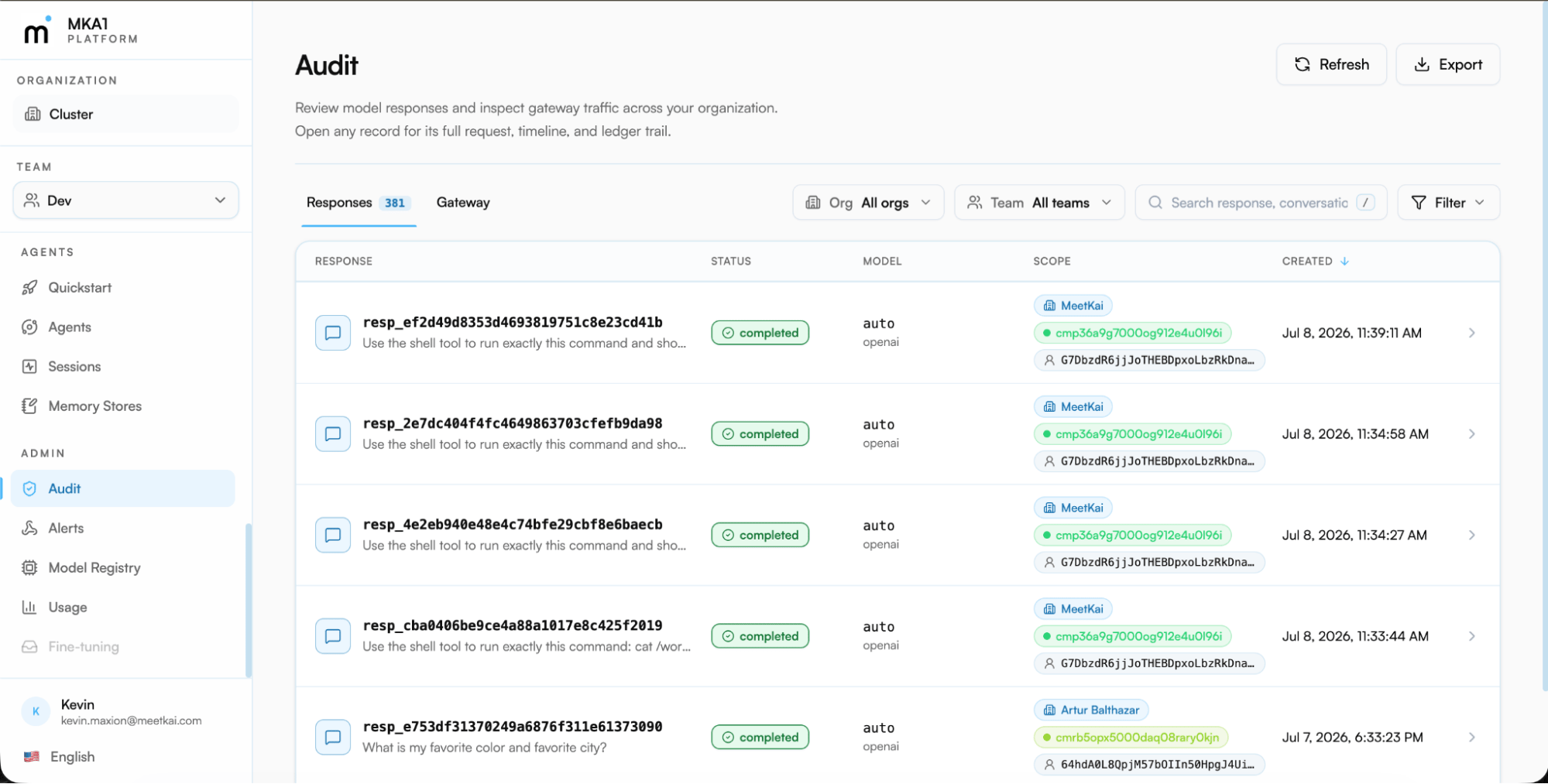Open the Filter dropdown
The image size is (1548, 784).
[1448, 203]
